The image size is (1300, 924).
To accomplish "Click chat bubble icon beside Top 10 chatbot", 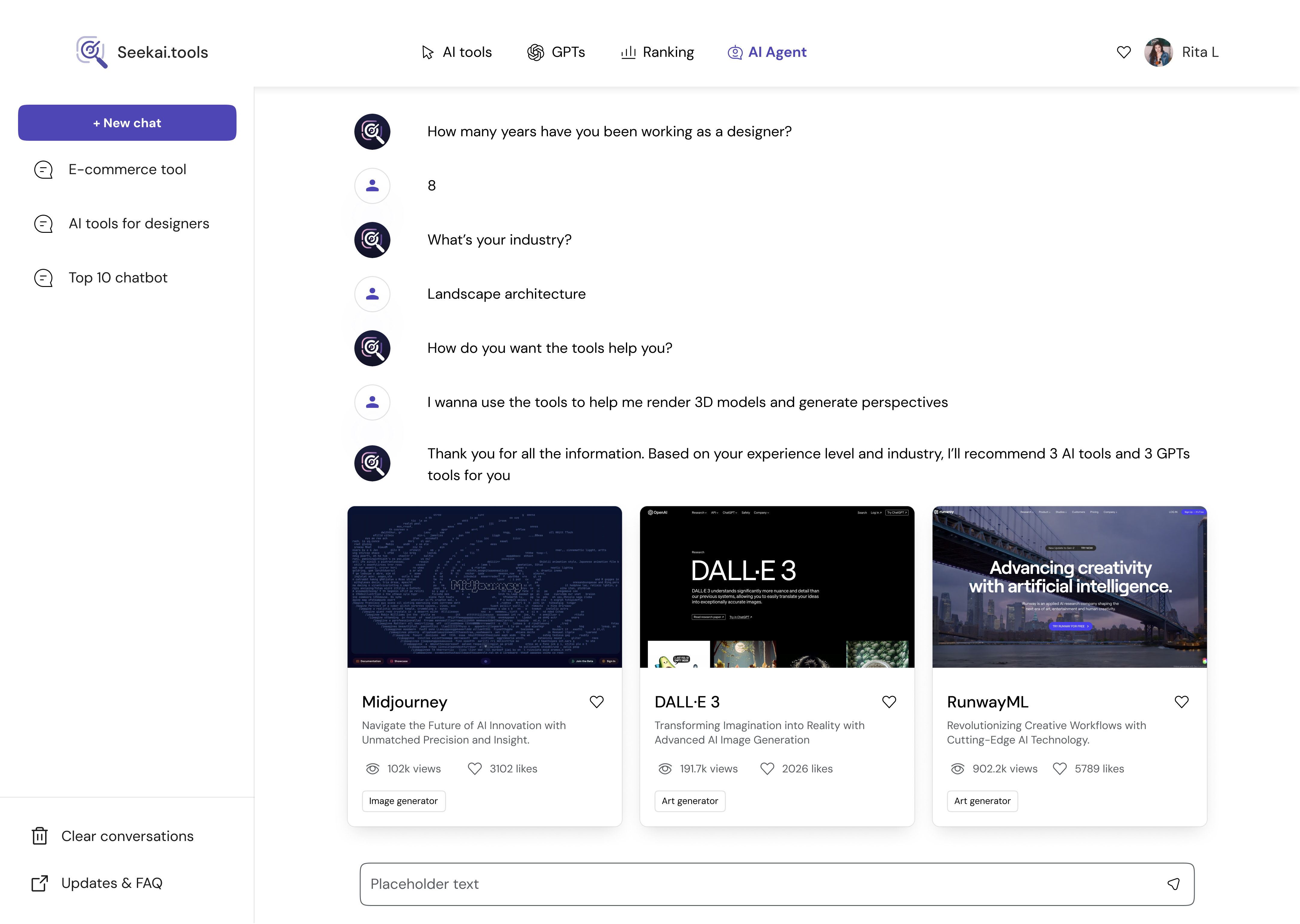I will 43,278.
